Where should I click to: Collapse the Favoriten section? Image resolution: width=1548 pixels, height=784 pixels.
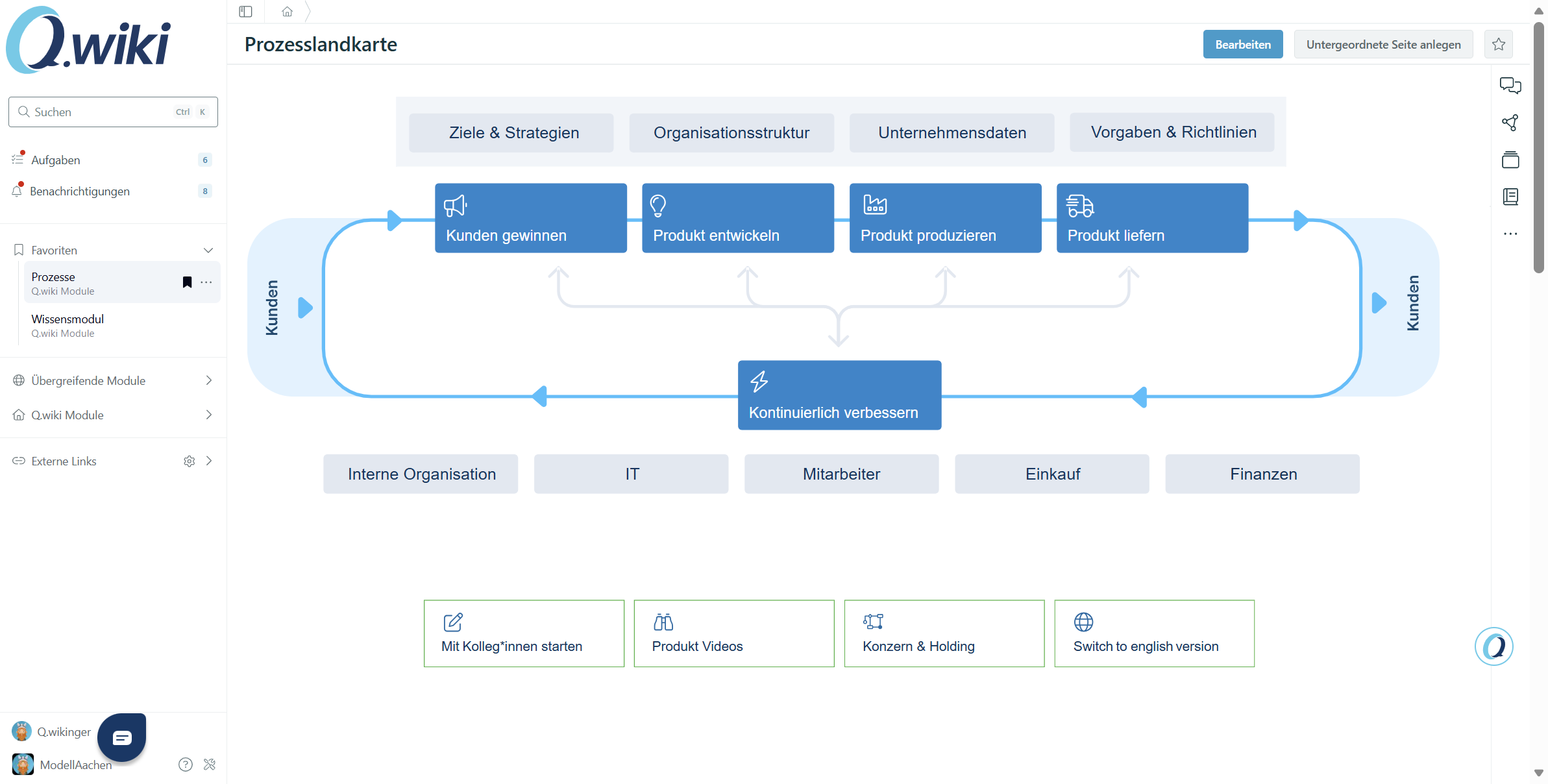(208, 251)
